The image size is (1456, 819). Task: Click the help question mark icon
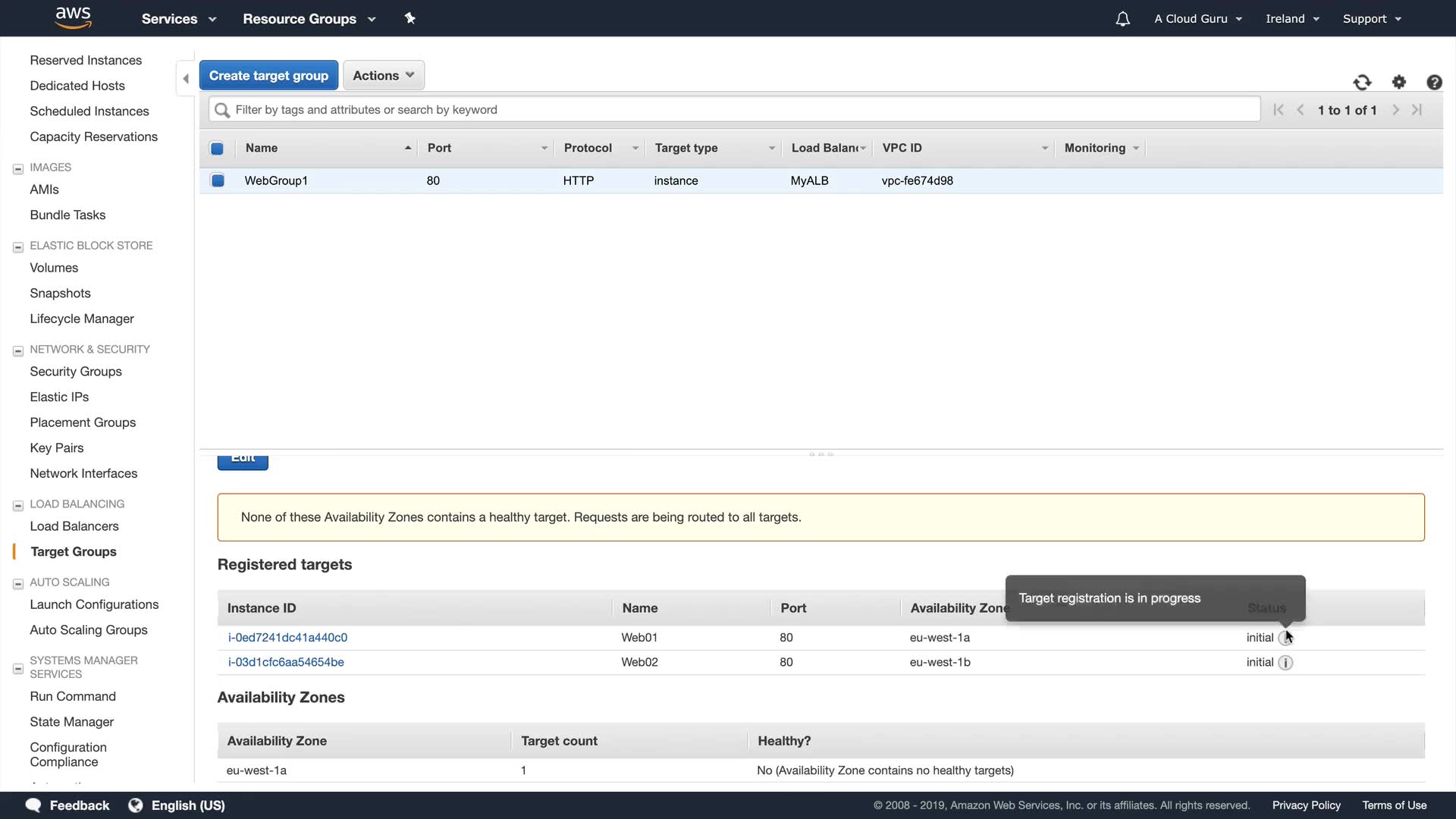(x=1434, y=82)
